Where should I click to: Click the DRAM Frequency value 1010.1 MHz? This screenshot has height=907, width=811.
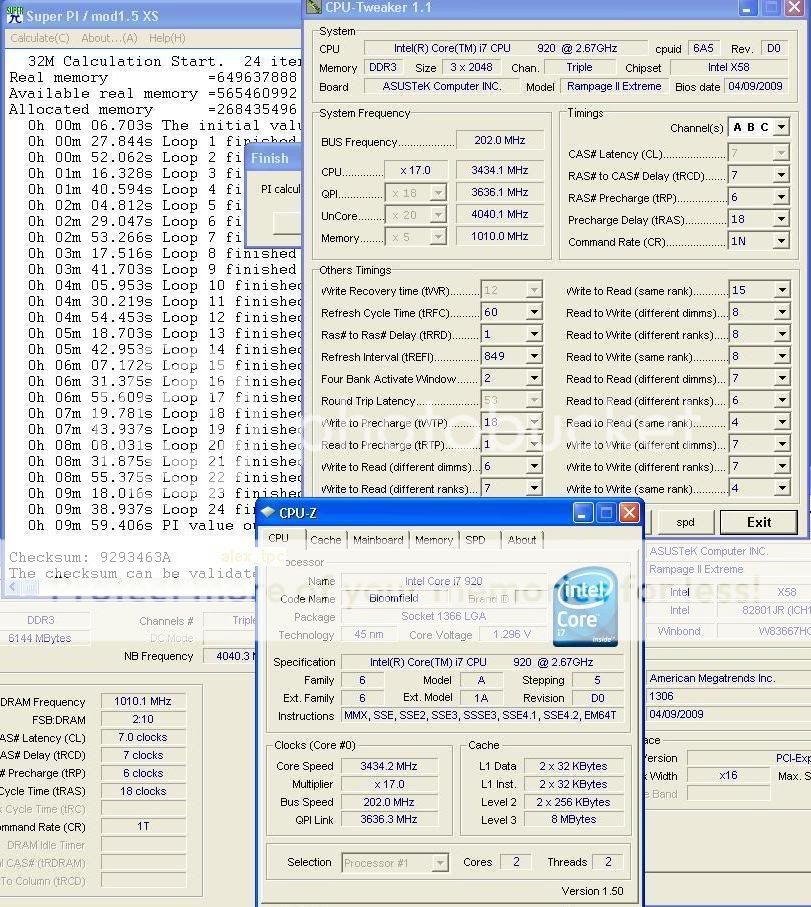[143, 701]
